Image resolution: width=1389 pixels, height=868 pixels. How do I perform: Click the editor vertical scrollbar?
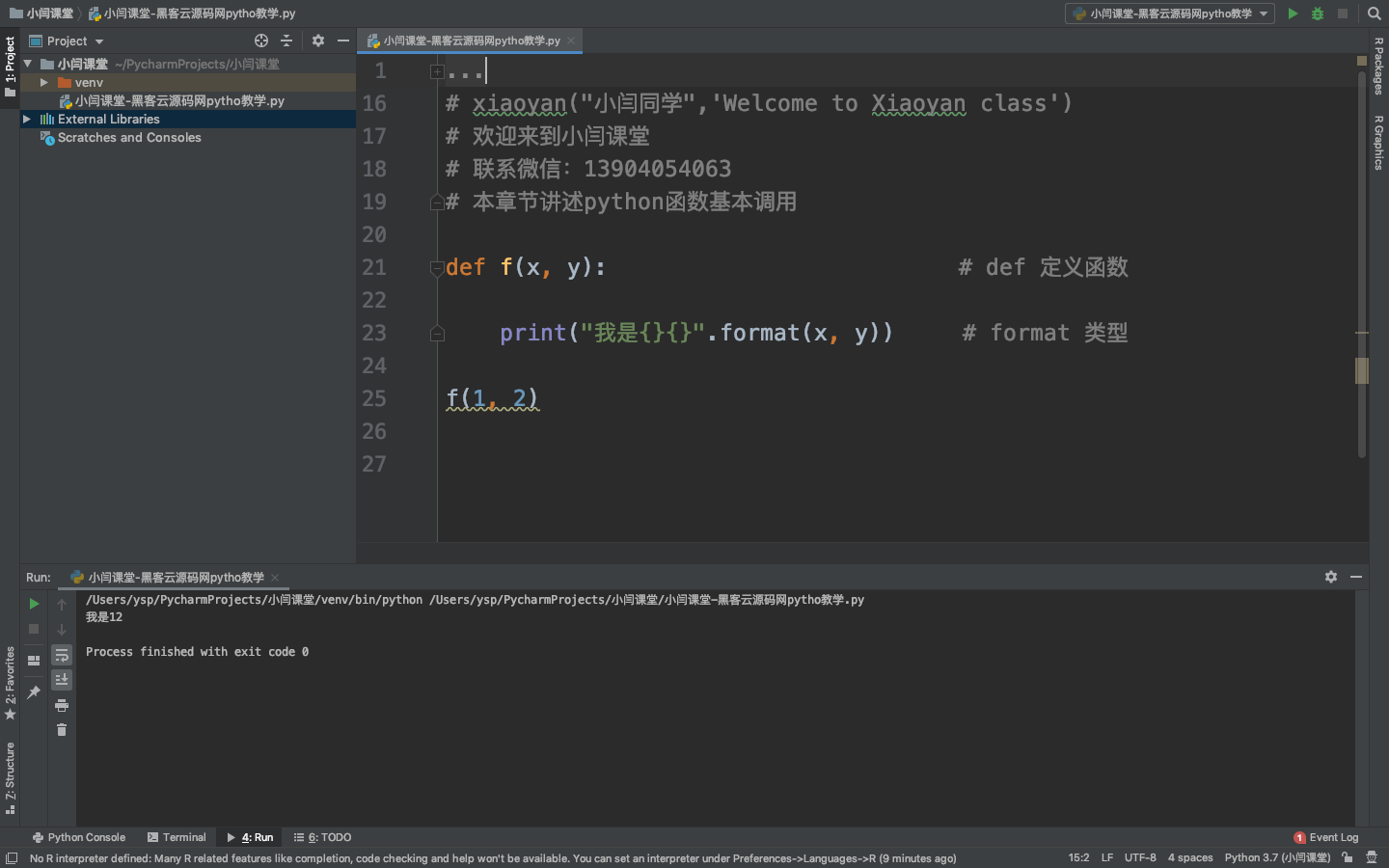tap(1362, 370)
